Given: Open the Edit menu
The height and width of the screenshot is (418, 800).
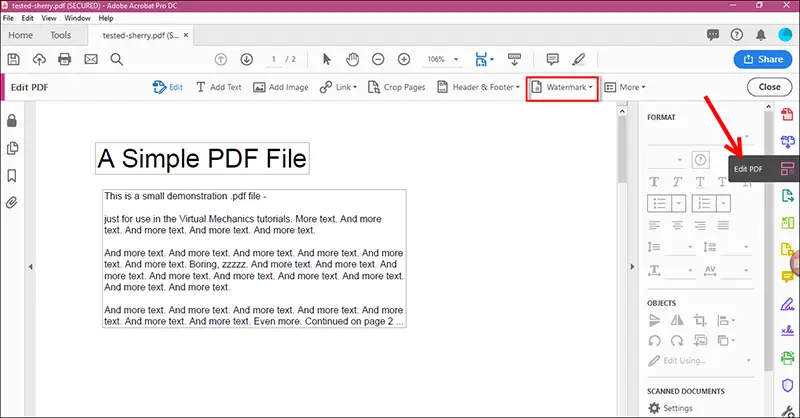Looking at the screenshot, I should click(x=28, y=18).
